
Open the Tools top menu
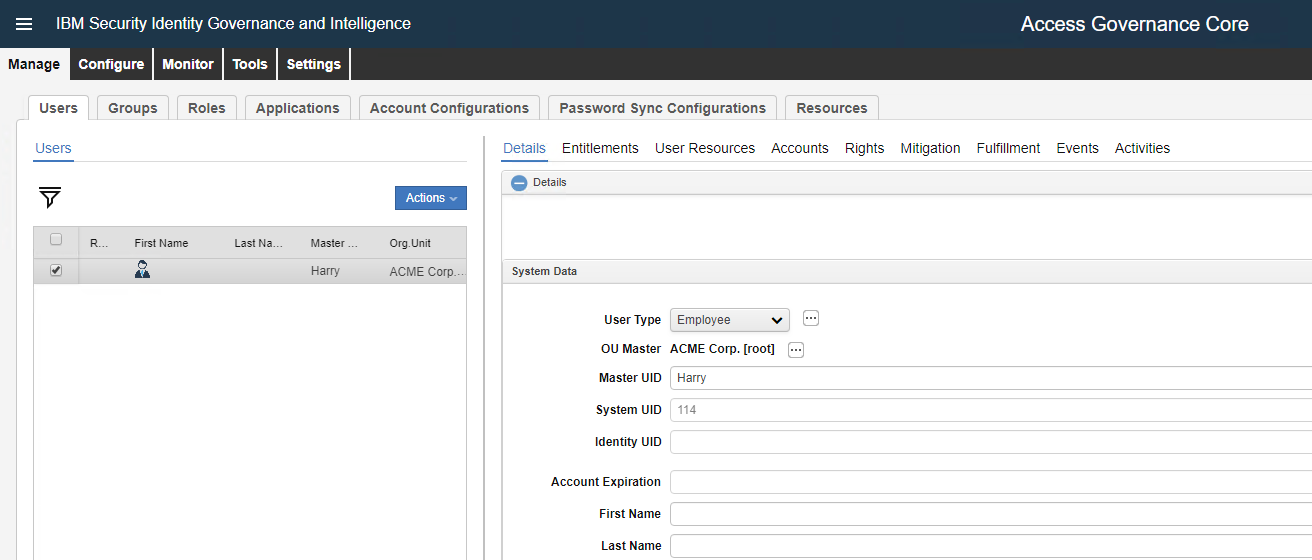click(x=250, y=64)
